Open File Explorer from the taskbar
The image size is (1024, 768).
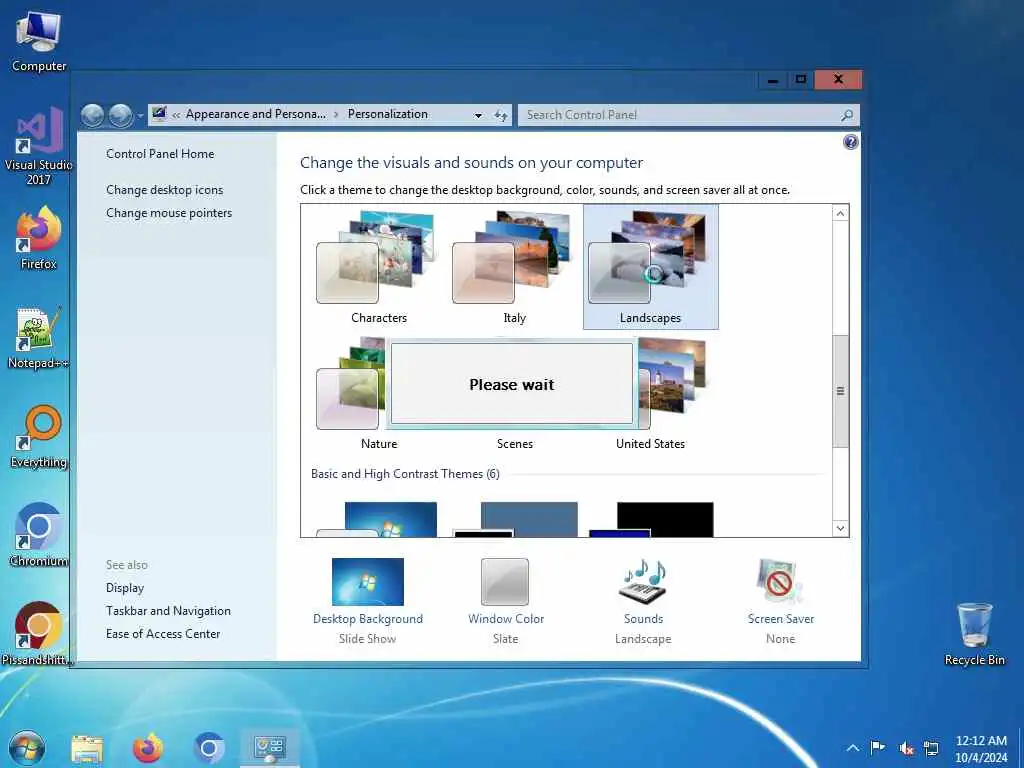coord(87,748)
